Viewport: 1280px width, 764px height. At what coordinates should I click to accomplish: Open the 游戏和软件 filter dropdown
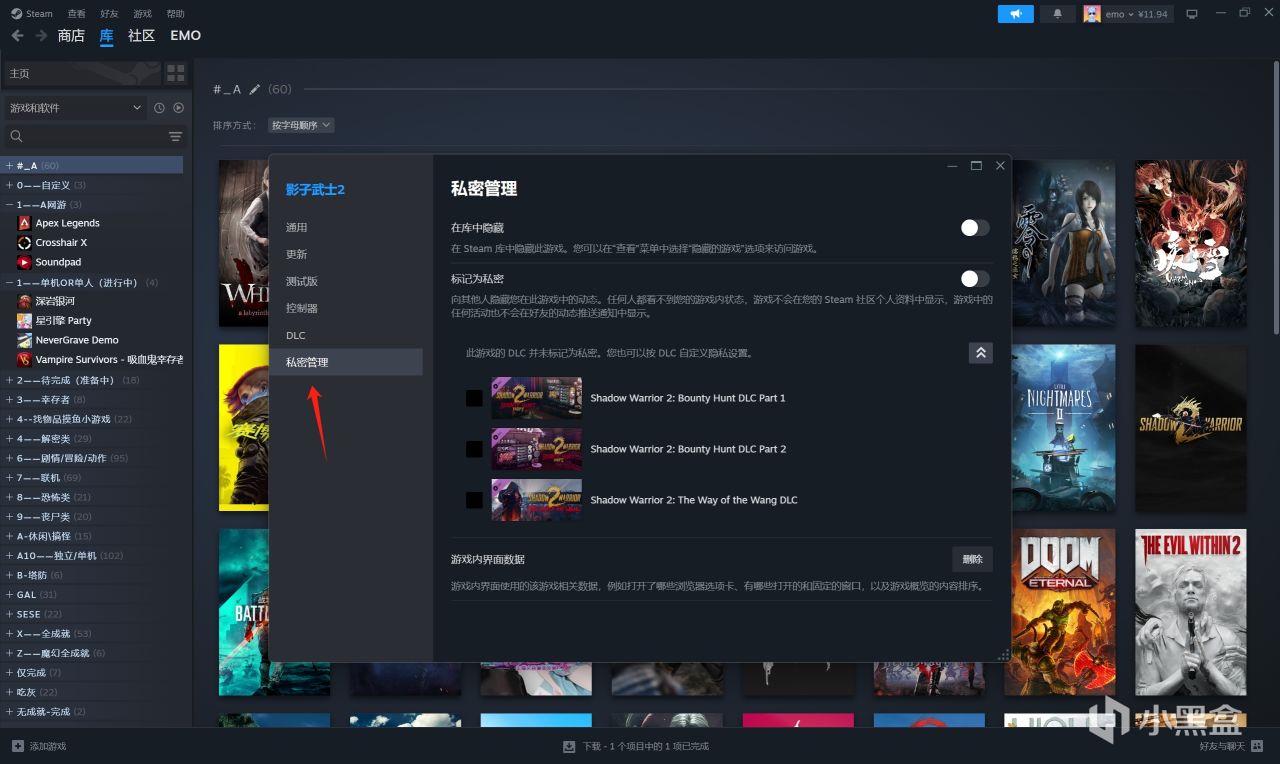pos(75,108)
